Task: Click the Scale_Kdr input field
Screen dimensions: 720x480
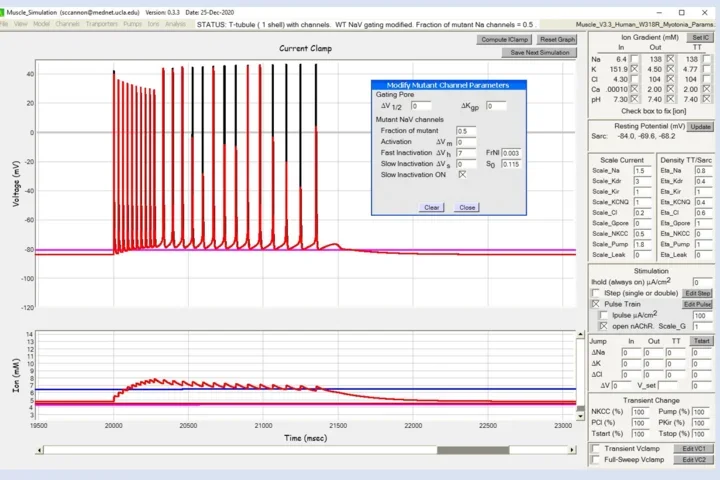Action: (x=642, y=181)
